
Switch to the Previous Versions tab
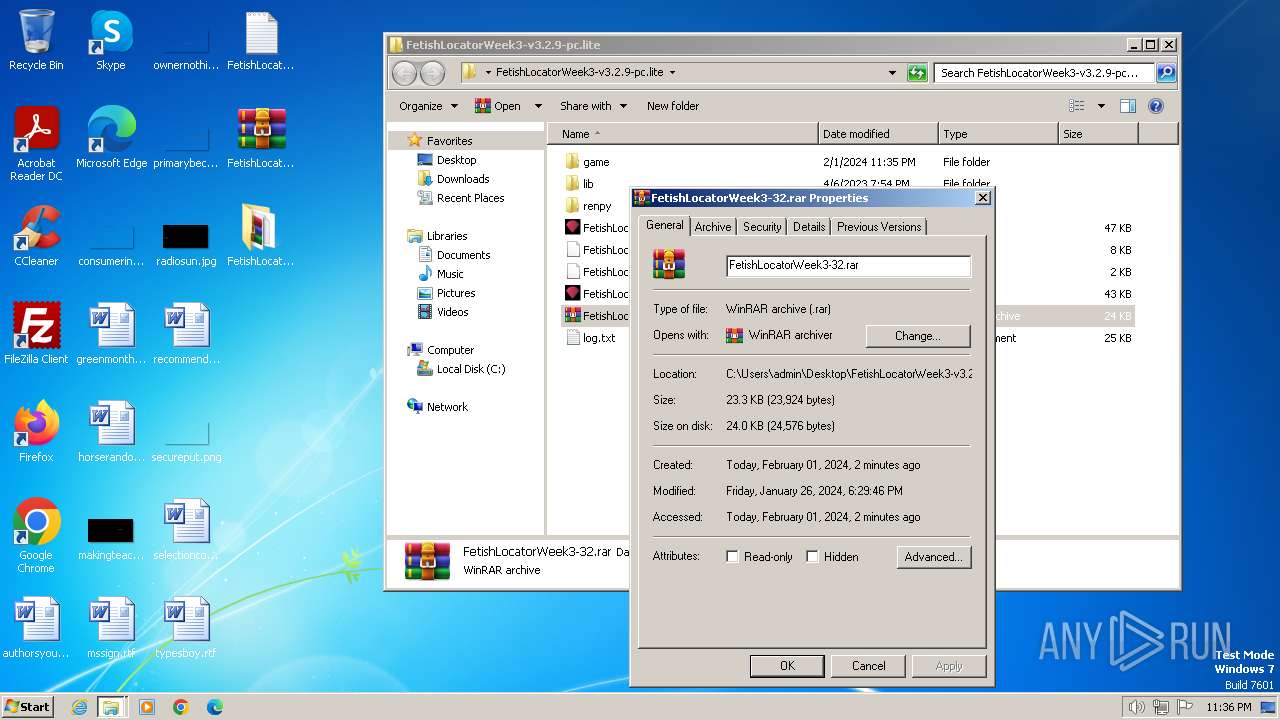[879, 227]
